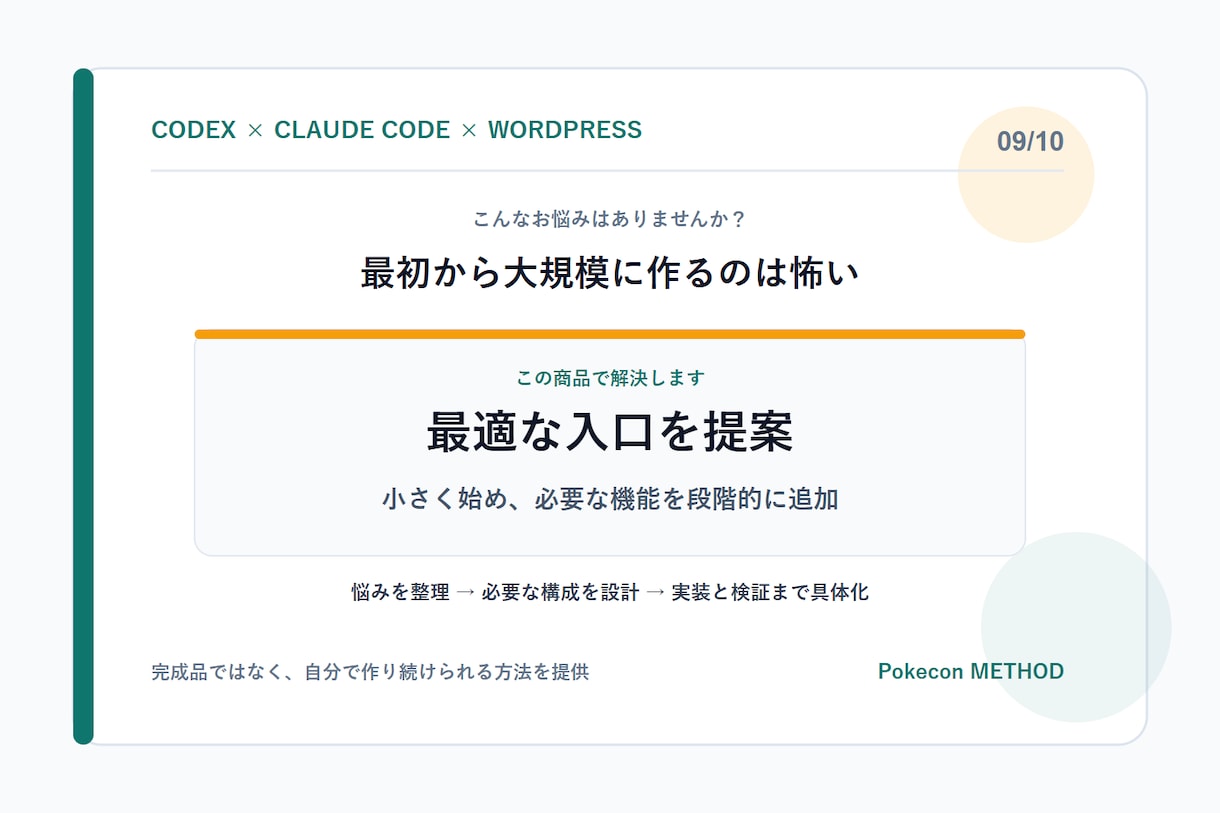
Task: Click the footer text "完成品ではなく、自分で作り続けられる方法を提供"
Action: tap(370, 671)
